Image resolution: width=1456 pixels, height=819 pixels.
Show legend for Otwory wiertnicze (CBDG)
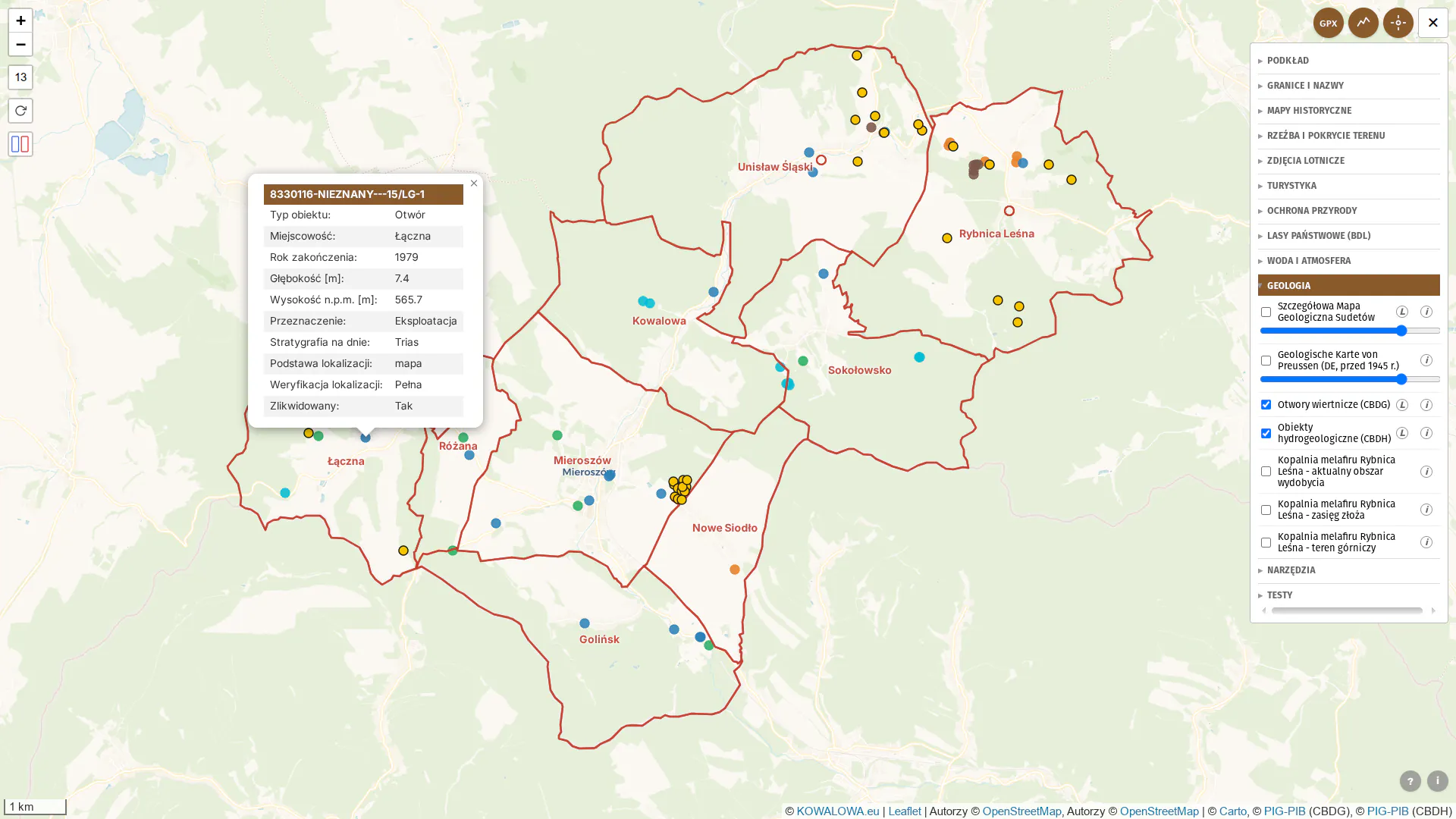click(1401, 405)
